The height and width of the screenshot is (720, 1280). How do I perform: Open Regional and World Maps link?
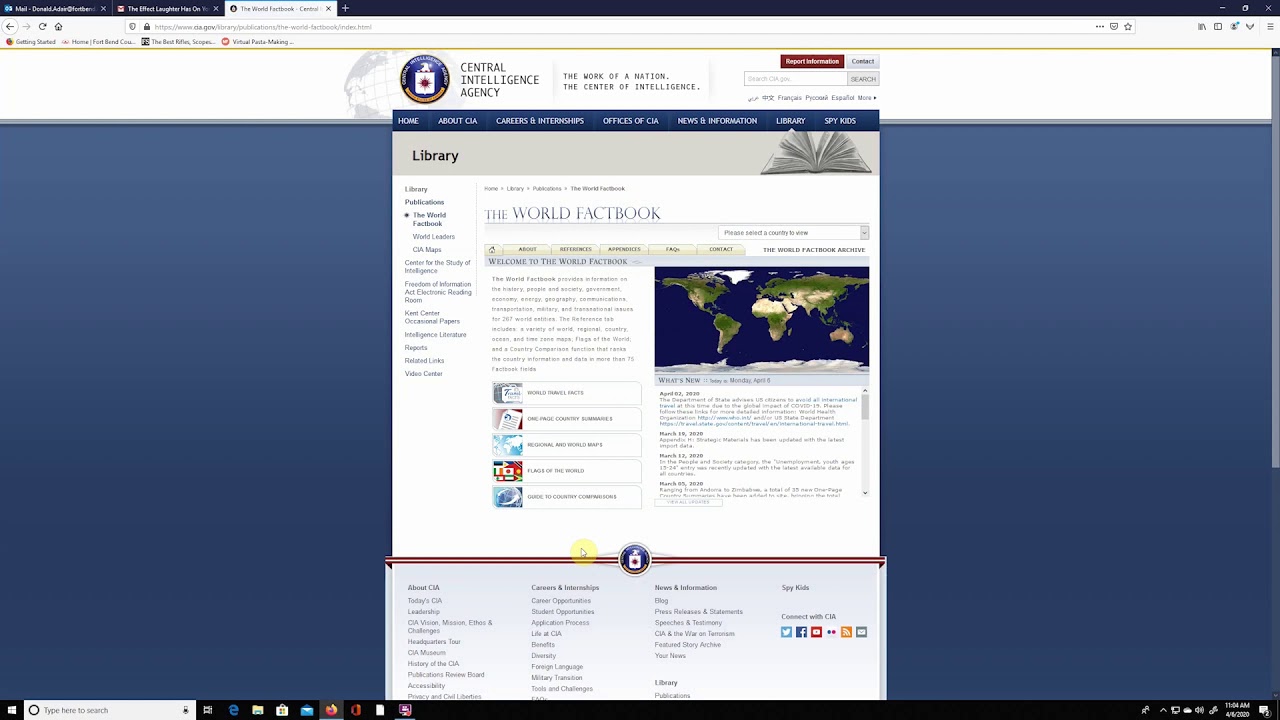pyautogui.click(x=567, y=445)
